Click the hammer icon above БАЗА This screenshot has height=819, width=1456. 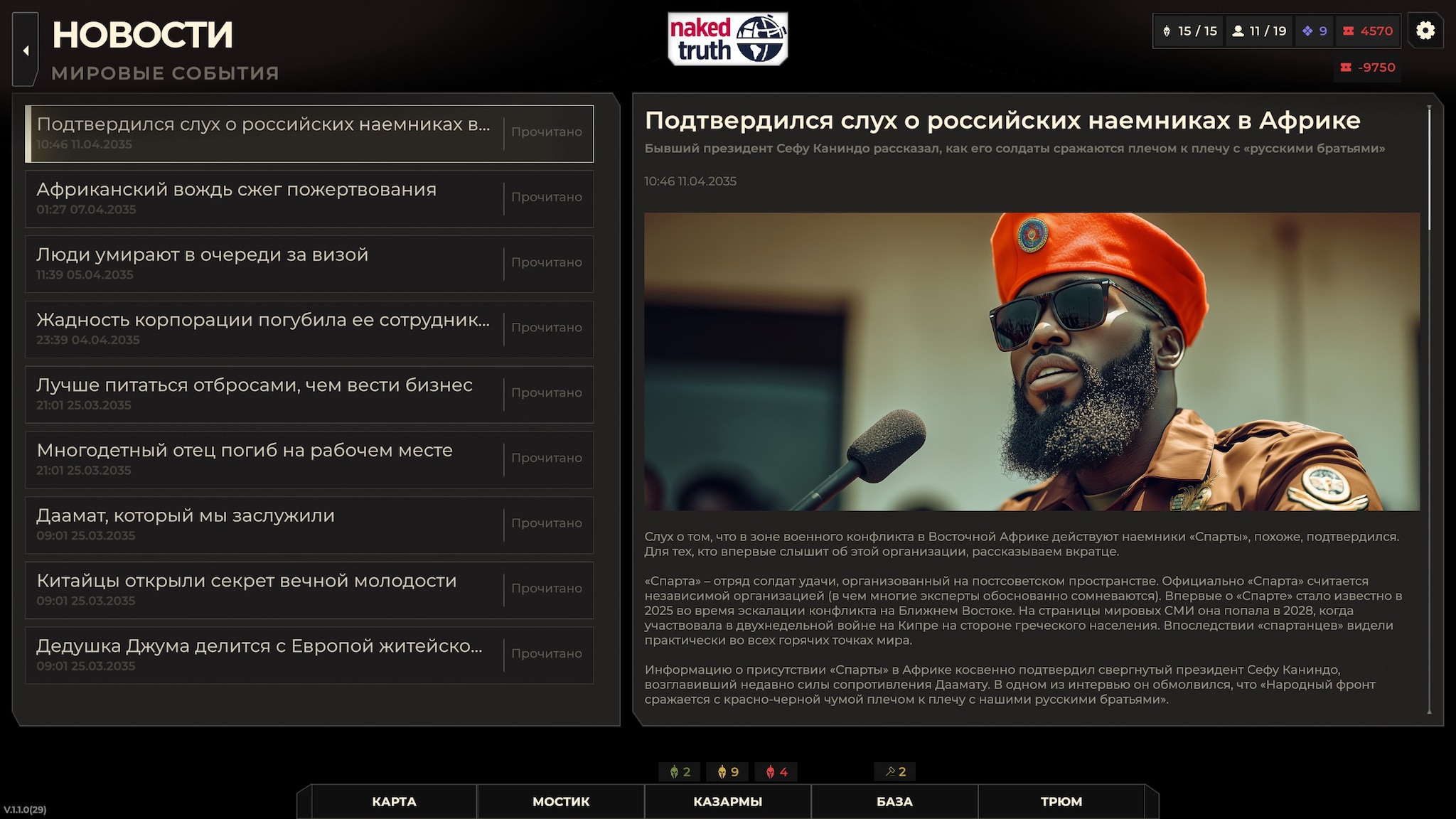[890, 772]
